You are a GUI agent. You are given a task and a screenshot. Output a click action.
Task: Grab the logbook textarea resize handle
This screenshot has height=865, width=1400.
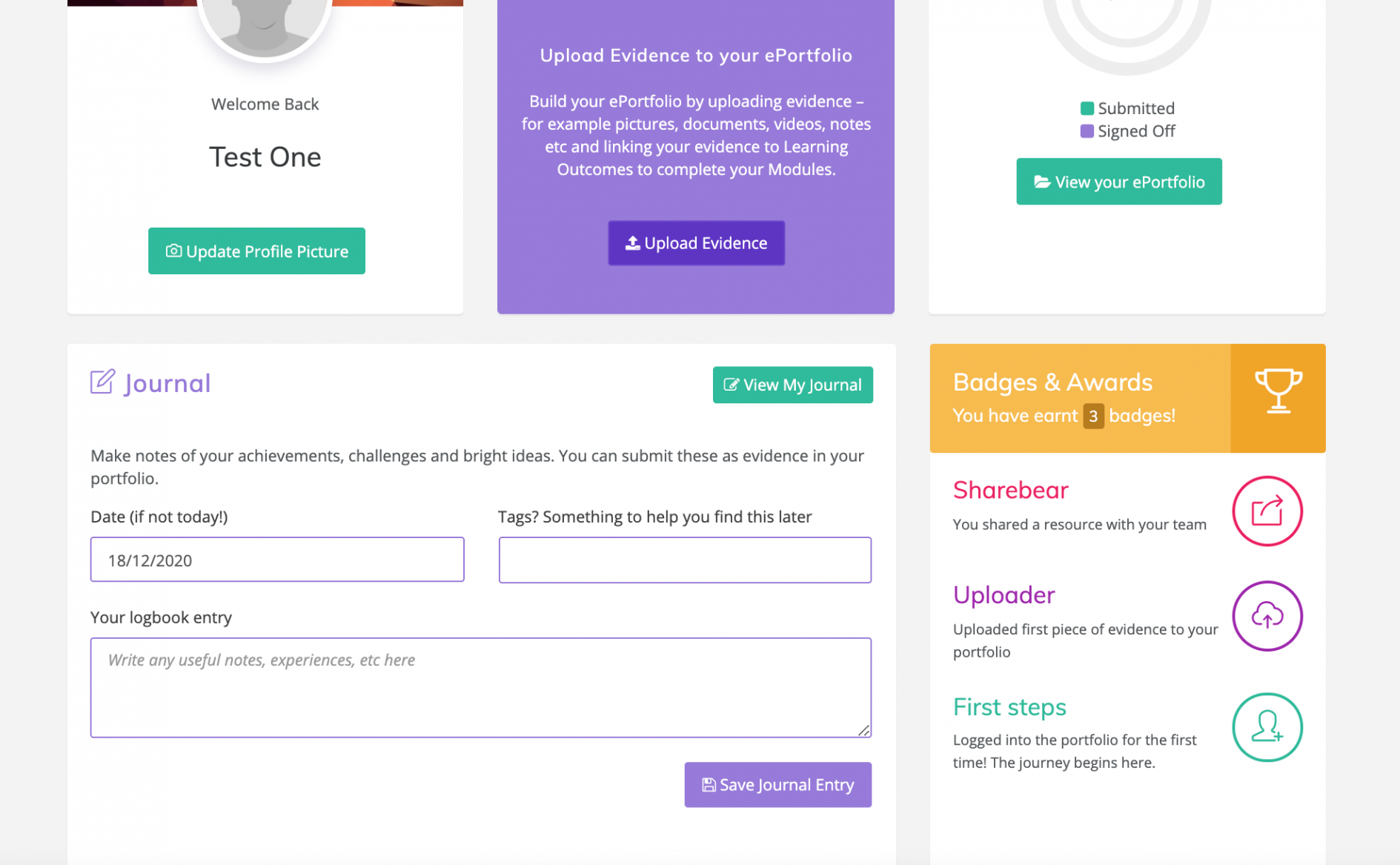(x=863, y=731)
